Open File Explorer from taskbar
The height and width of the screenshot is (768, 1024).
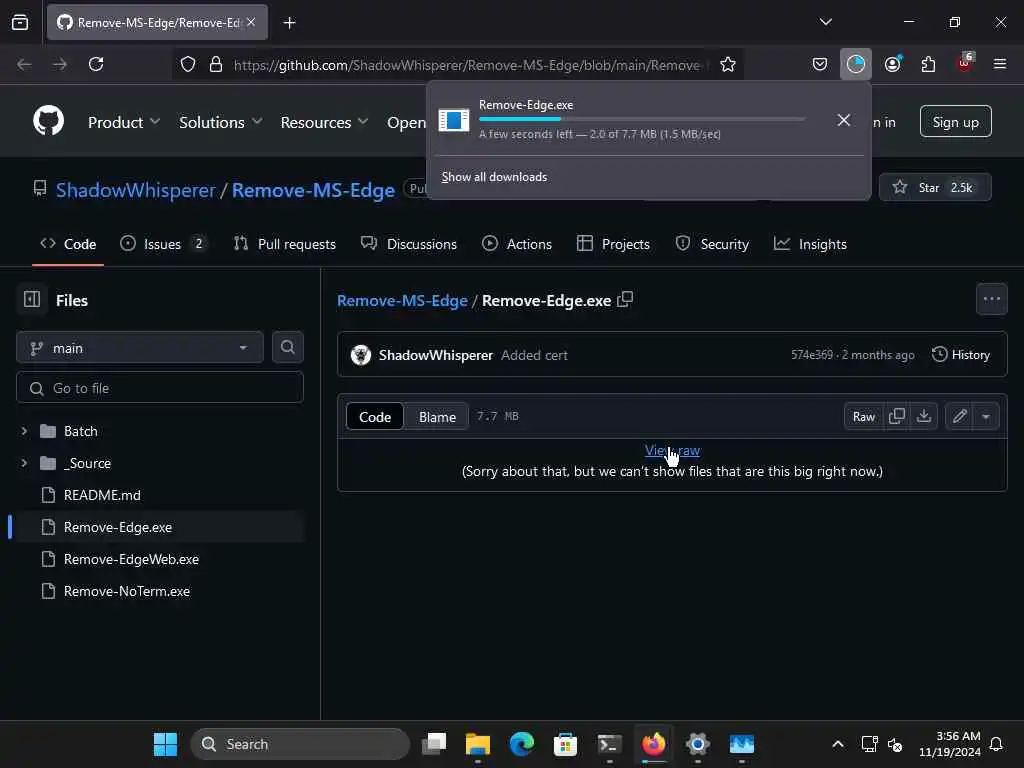pos(478,744)
